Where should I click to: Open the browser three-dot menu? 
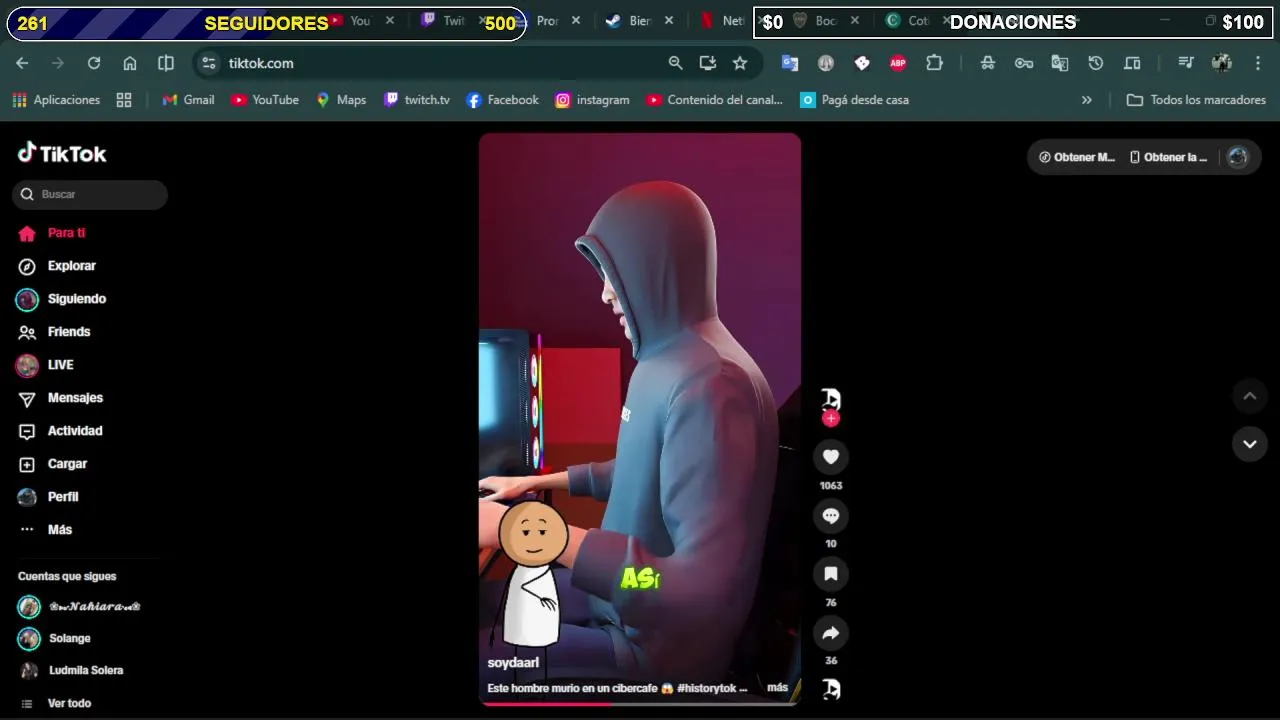1258,63
